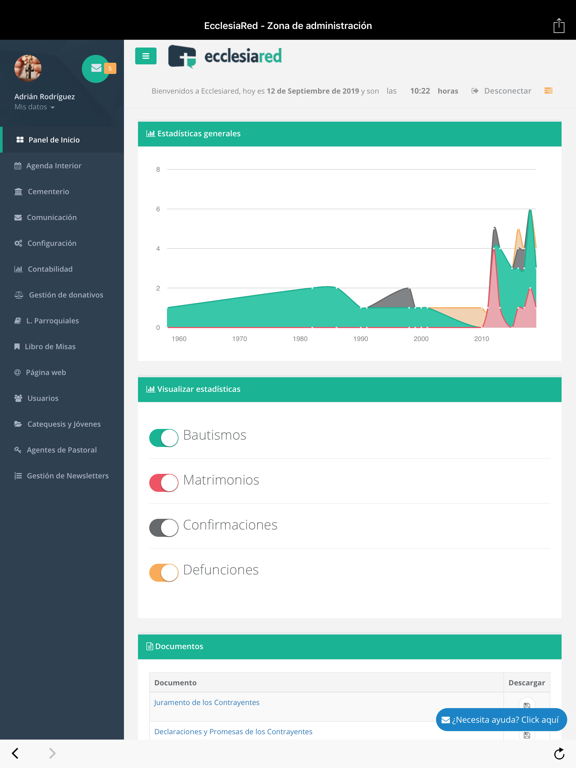Toggle the Defunciones statistics switch

point(164,573)
